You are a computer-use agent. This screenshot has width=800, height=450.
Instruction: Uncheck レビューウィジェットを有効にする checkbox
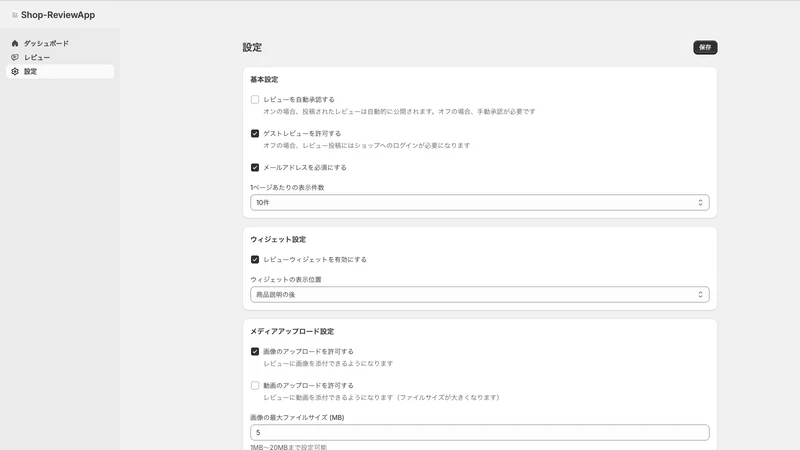[255, 259]
